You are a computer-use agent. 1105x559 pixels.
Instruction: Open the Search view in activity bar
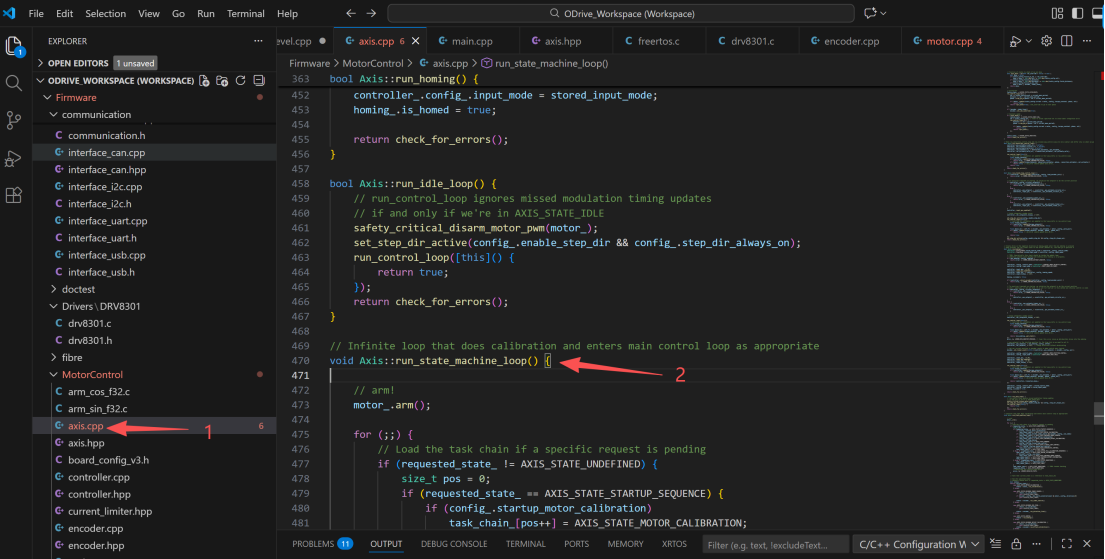[13, 83]
